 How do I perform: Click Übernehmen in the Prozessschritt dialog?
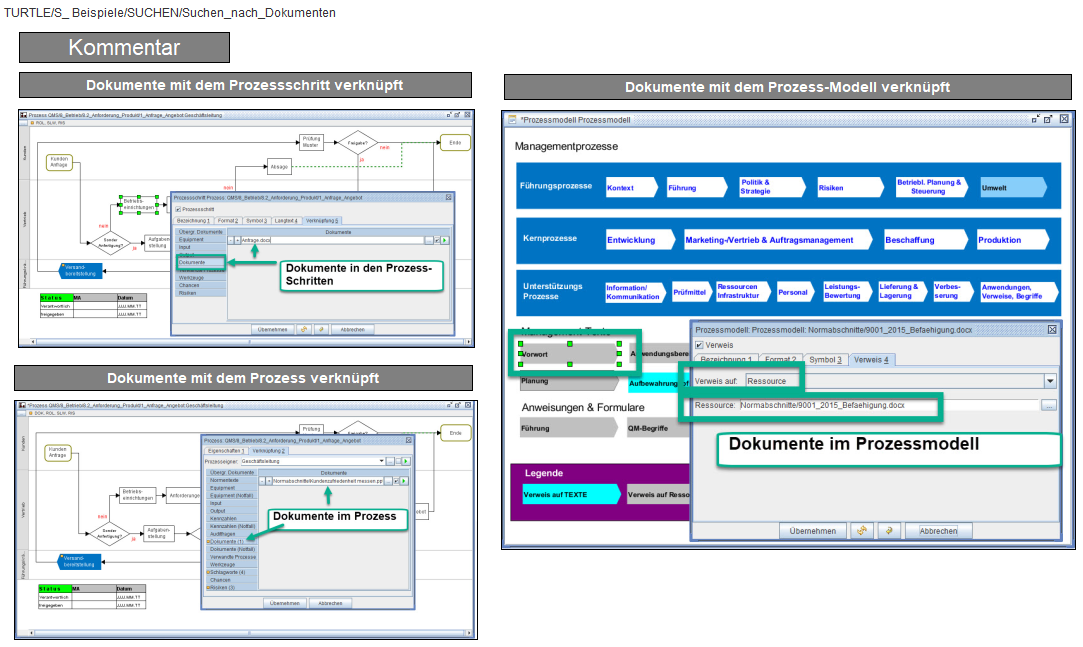click(272, 329)
